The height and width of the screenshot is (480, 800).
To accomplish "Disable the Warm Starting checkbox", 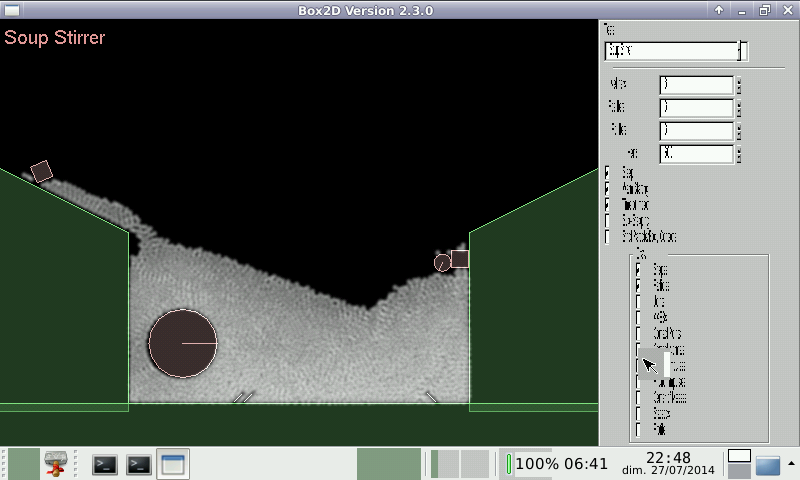I will click(x=608, y=189).
